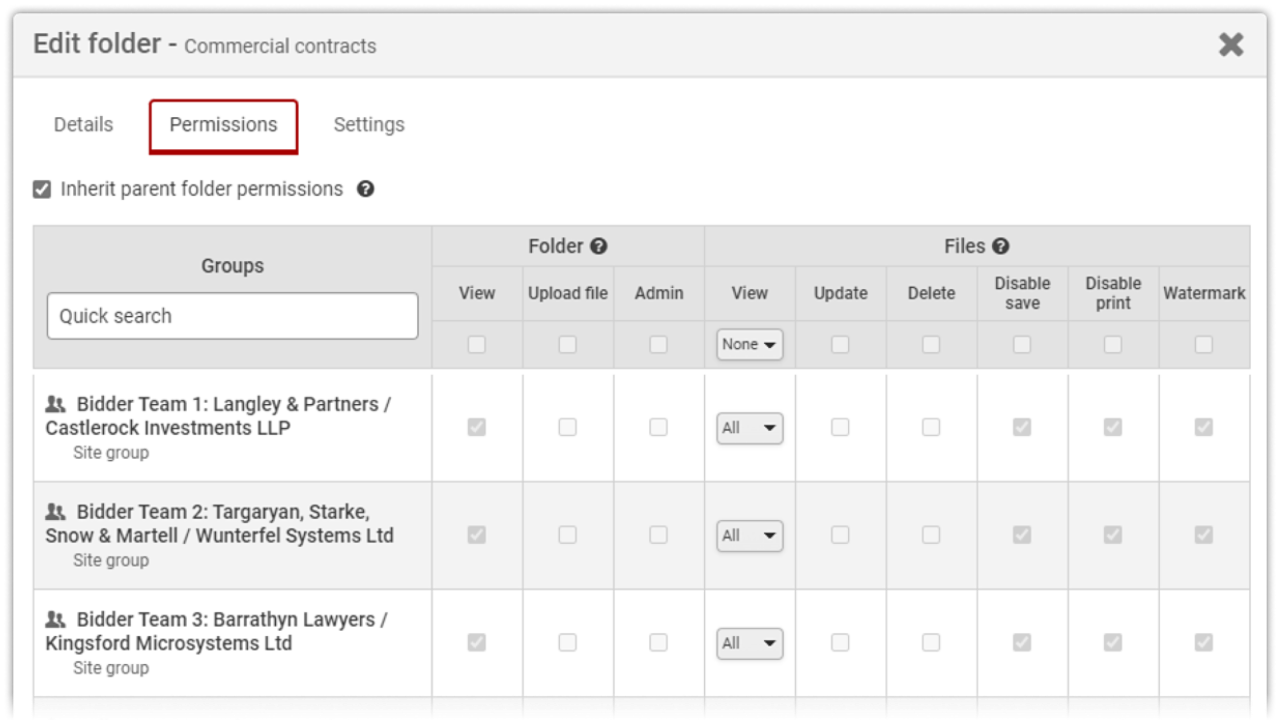Switch to the Settings tab
The image size is (1280, 720).
pos(369,125)
